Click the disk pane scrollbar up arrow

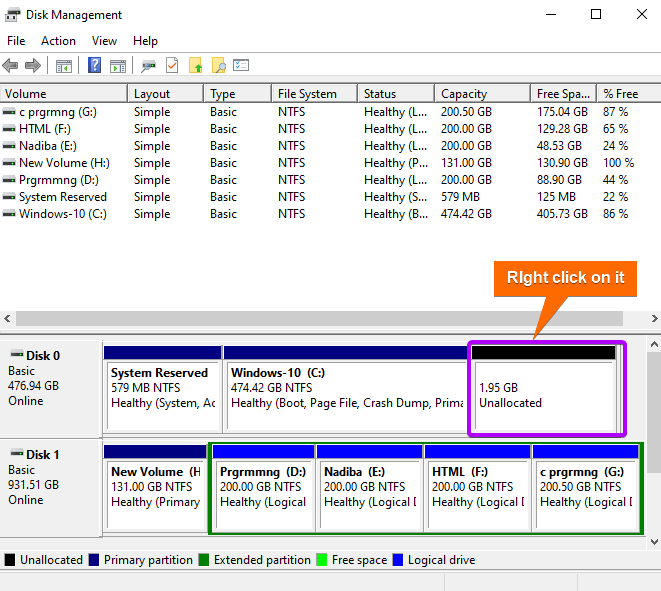(x=654, y=345)
